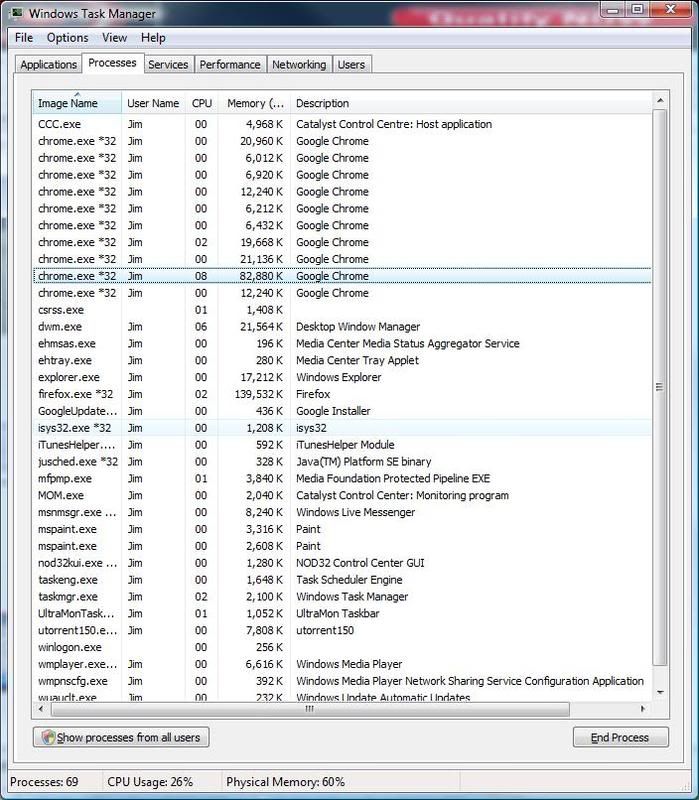
Task: Click the horizontal scrollbar left arrow
Action: pyautogui.click(x=41, y=709)
